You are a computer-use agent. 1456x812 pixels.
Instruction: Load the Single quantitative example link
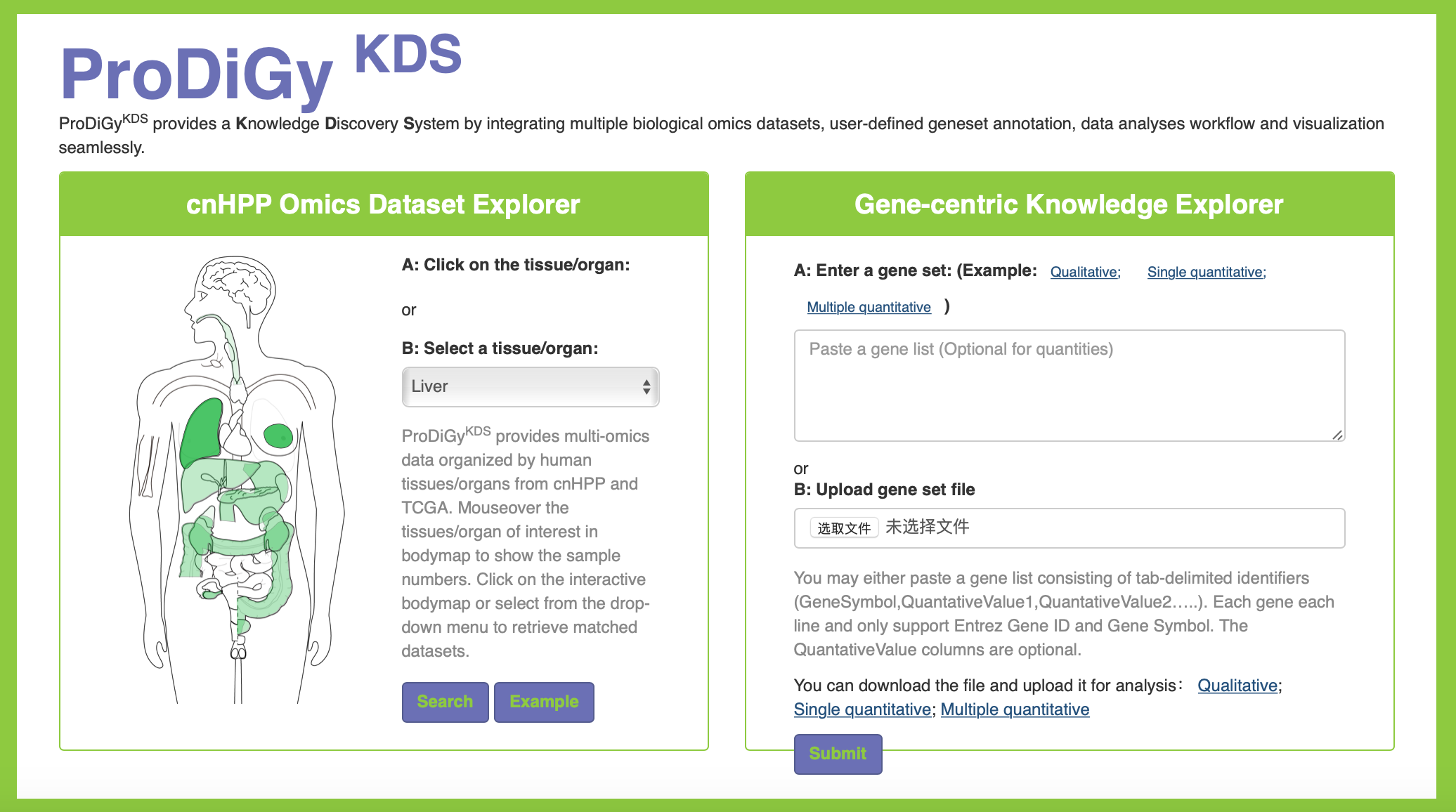[1205, 272]
